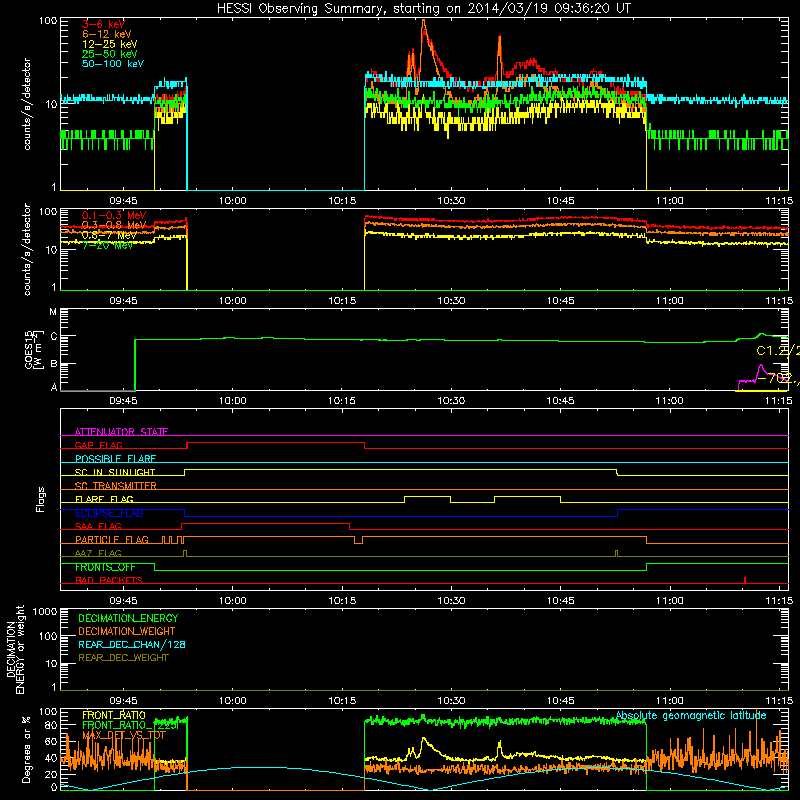
Task: Click the 7-20 MeV legend label
Action: (107, 245)
